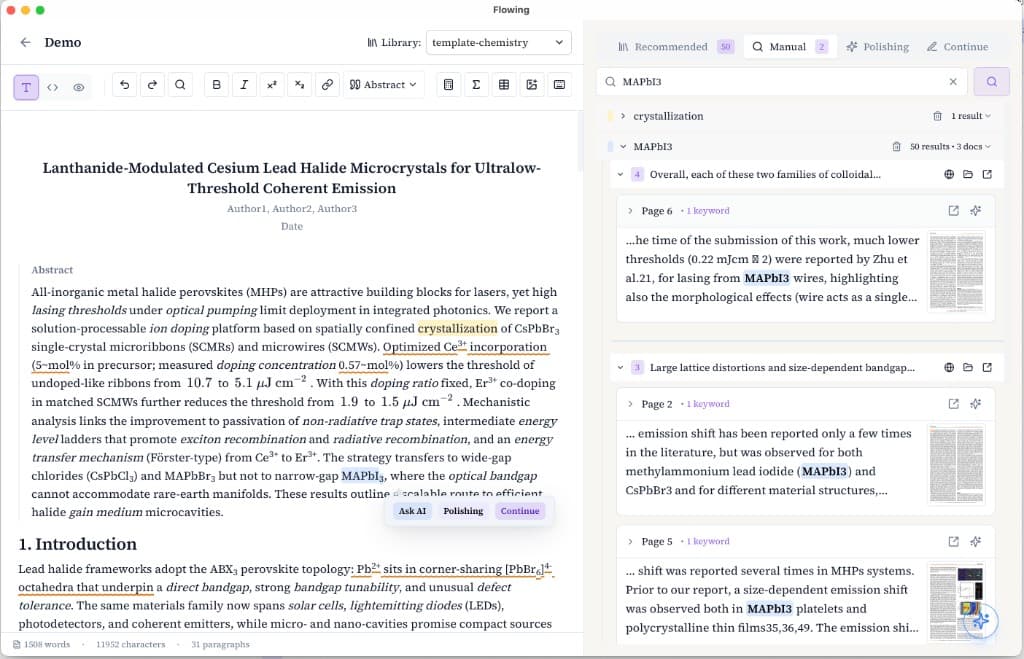Open Page 5 result in new window

pyautogui.click(x=953, y=541)
